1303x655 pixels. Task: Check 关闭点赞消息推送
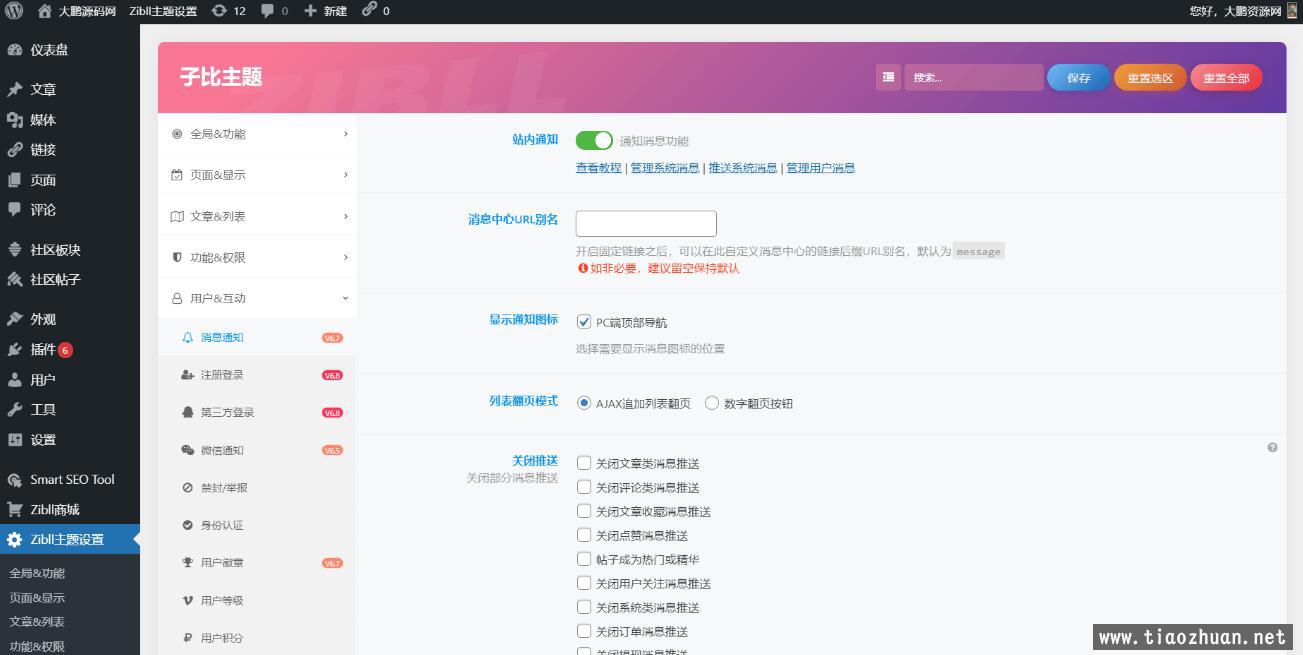click(584, 535)
